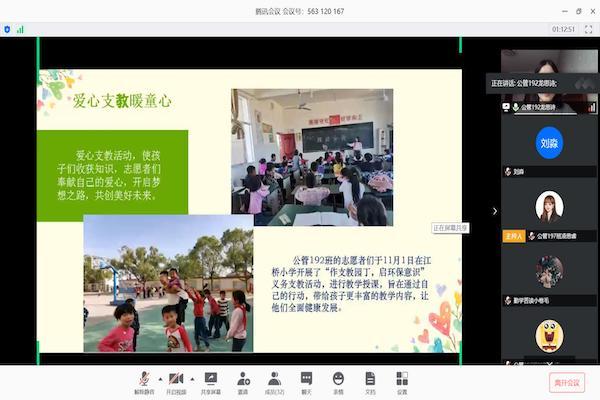Click the host's portrait avatar
The width and height of the screenshot is (600, 400).
coord(549,207)
